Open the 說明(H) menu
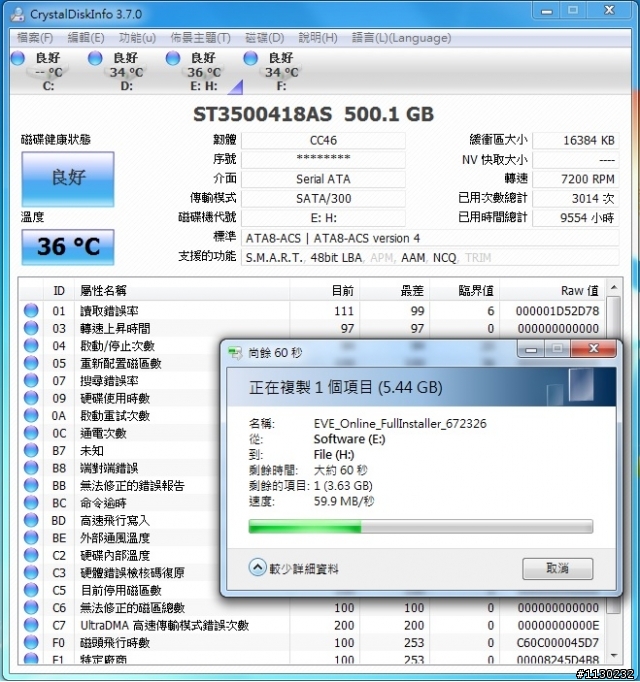This screenshot has width=640, height=682. tap(318, 38)
